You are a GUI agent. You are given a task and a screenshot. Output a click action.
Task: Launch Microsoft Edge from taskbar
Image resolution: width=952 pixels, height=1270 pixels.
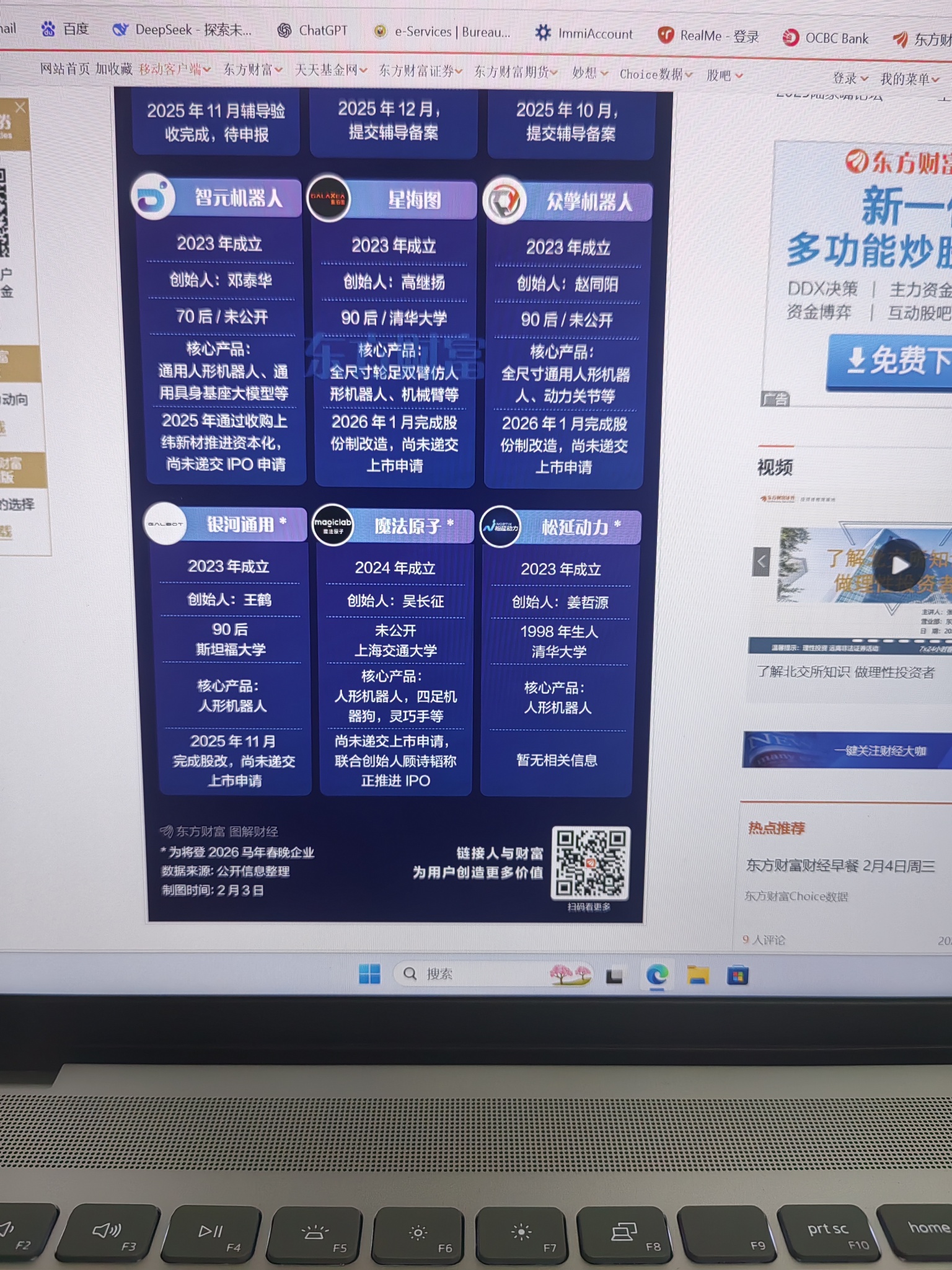pos(656,975)
